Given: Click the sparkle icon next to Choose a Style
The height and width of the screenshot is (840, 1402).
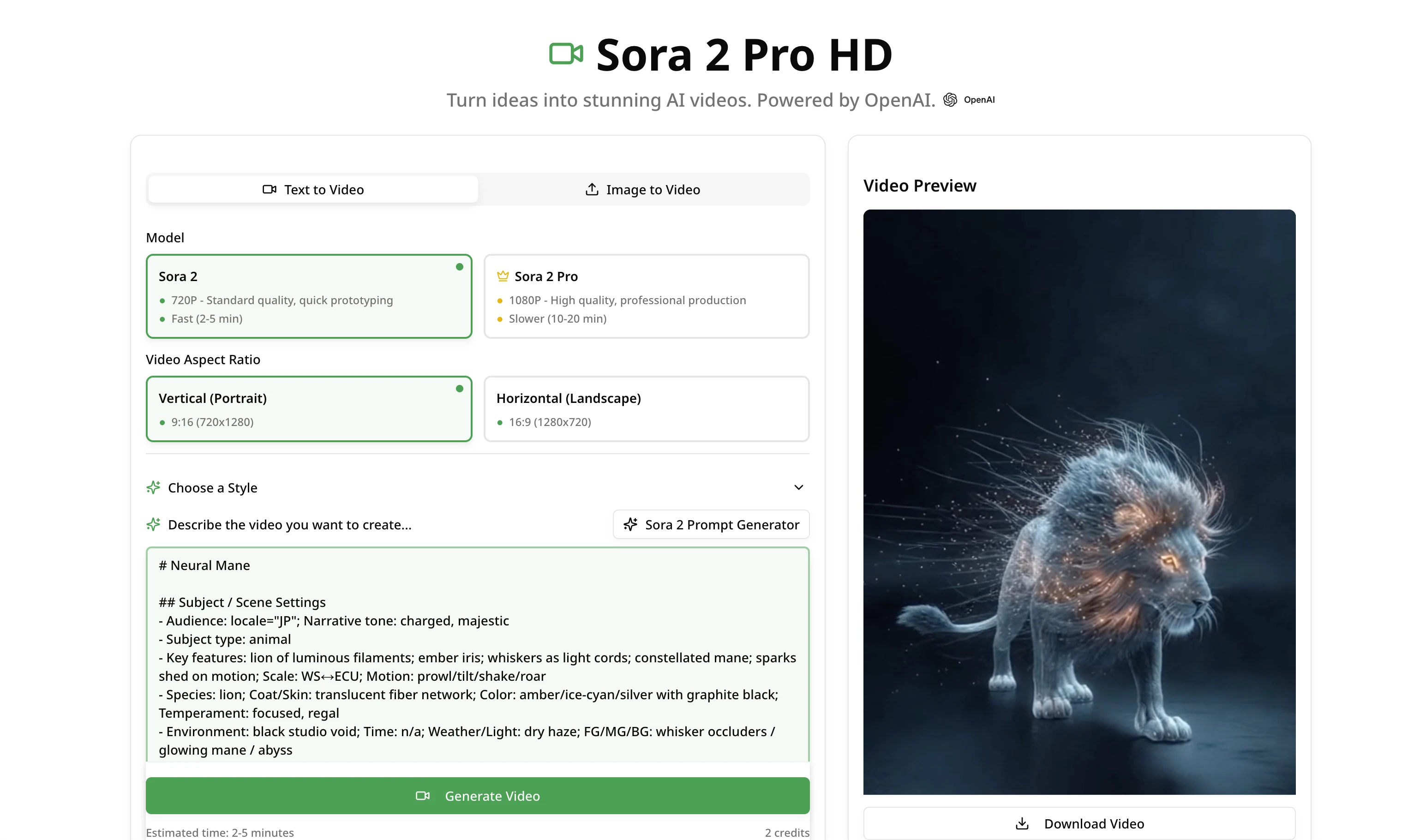Looking at the screenshot, I should [x=153, y=487].
